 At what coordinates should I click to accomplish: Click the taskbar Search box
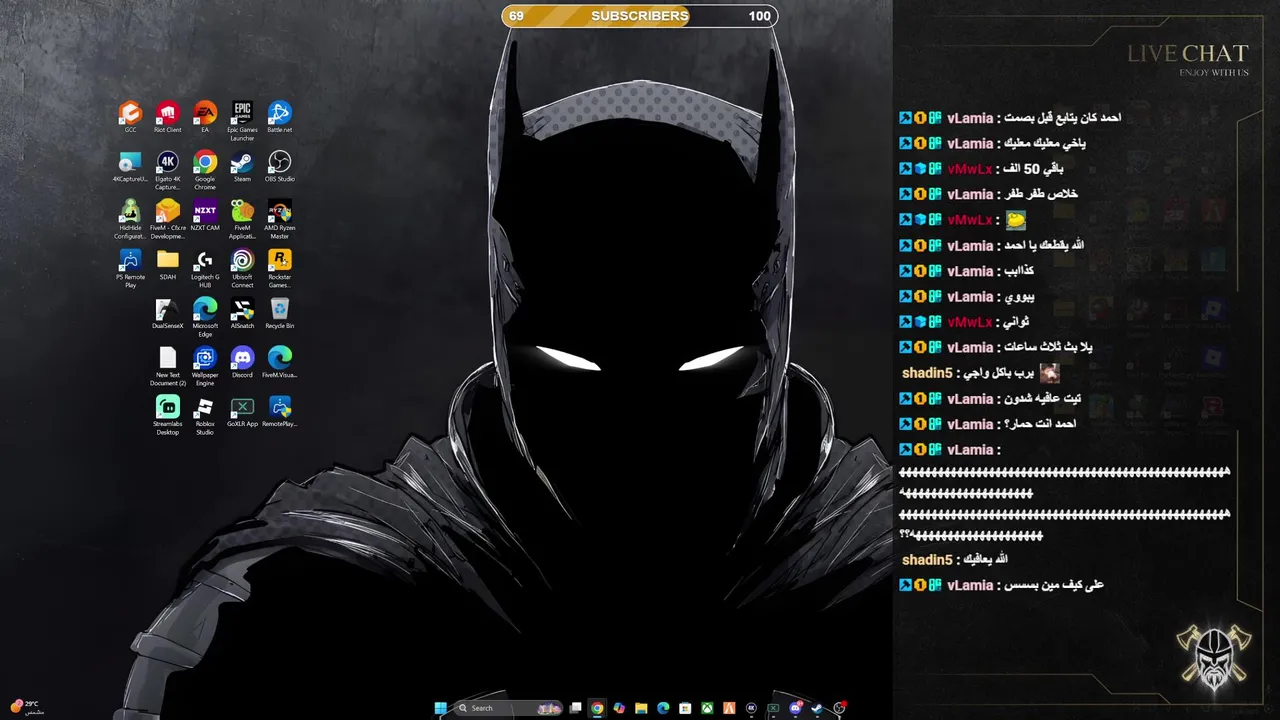(508, 708)
